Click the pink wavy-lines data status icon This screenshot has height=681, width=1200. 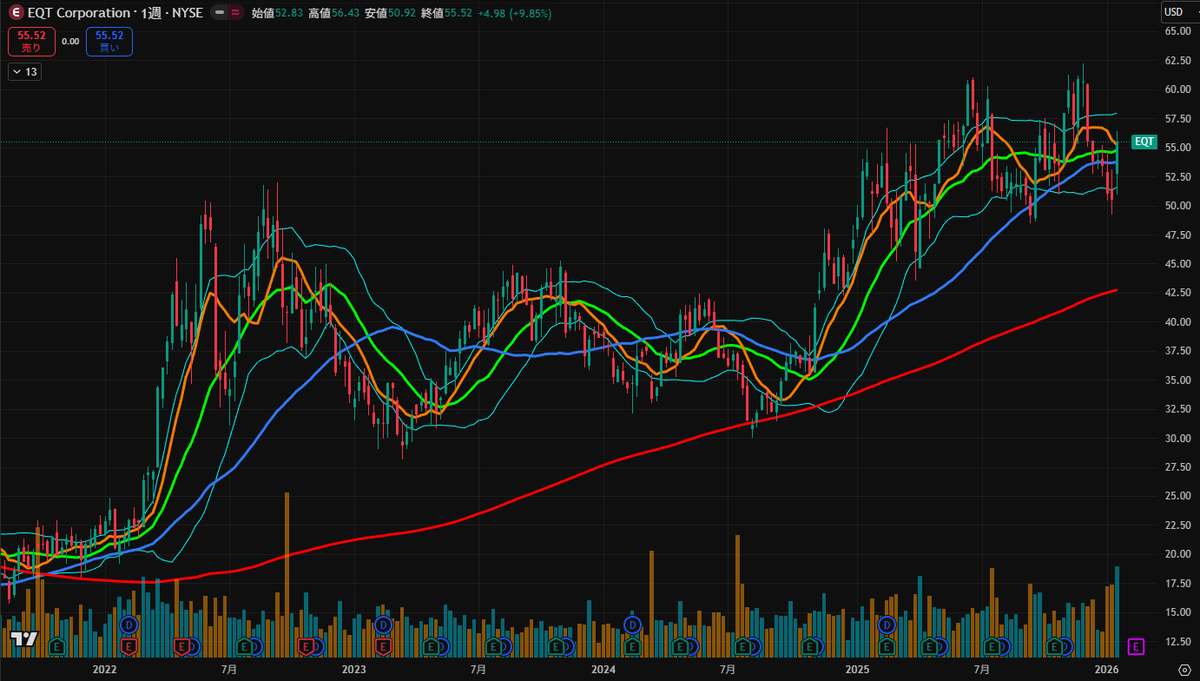[236, 13]
